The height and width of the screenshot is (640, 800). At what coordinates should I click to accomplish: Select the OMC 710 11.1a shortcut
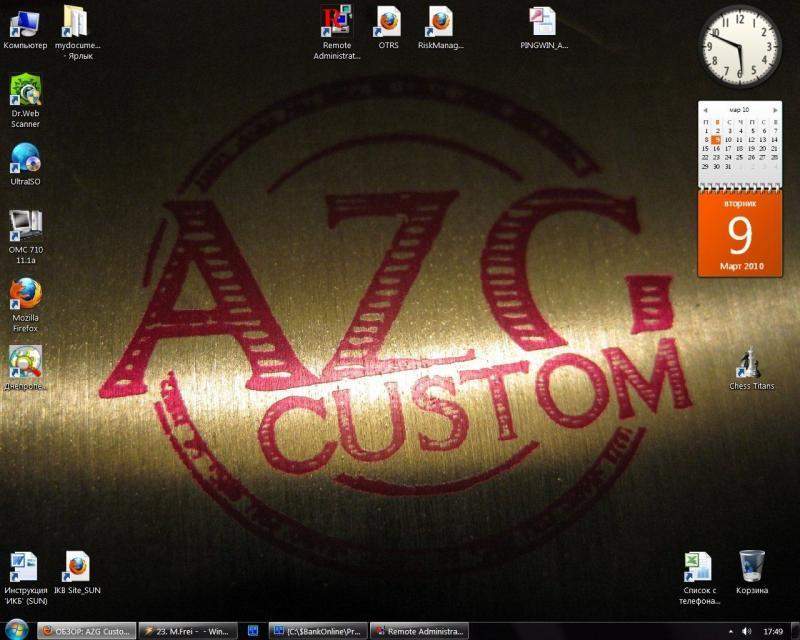click(x=26, y=236)
